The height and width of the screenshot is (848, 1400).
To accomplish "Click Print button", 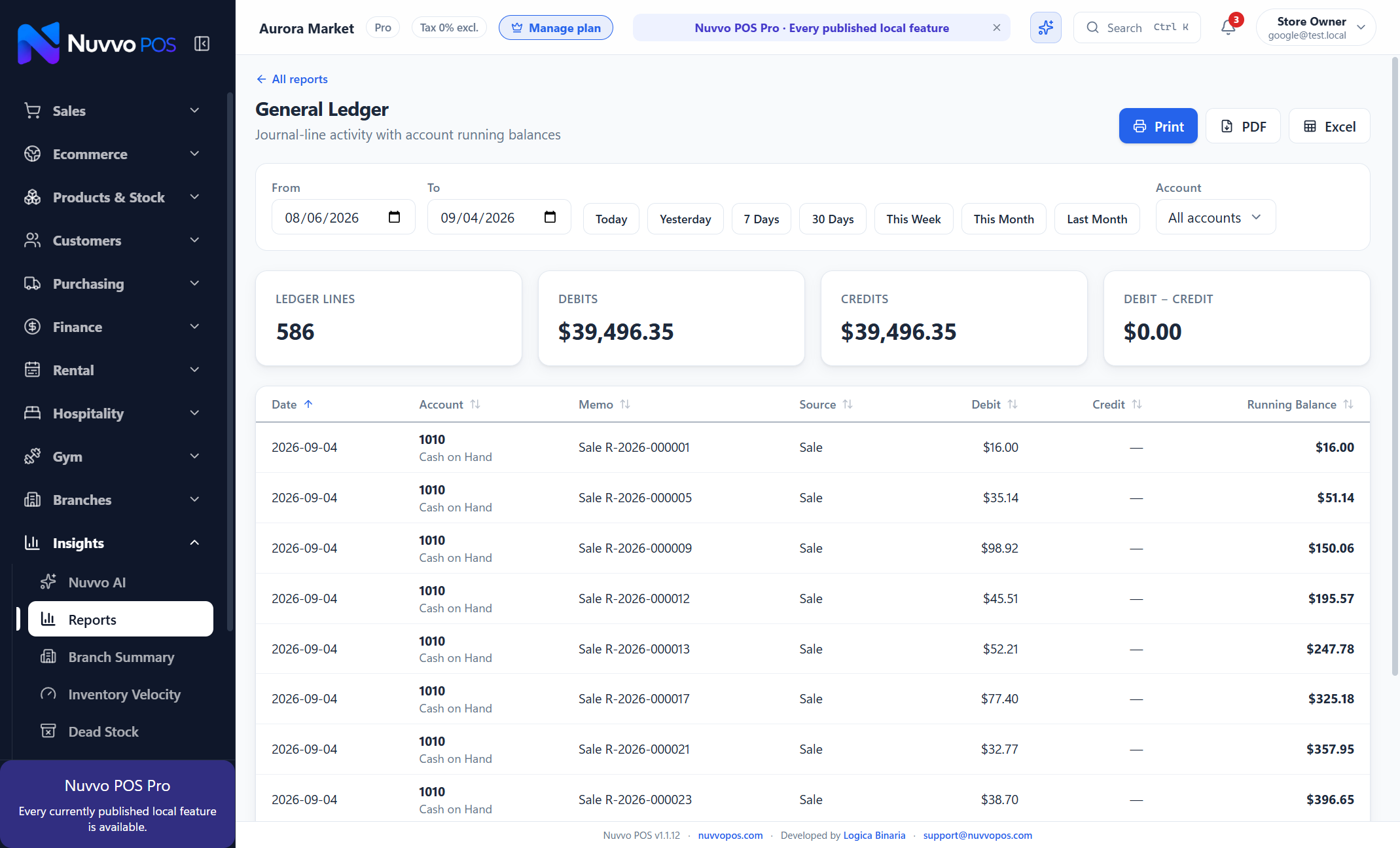I will [x=1158, y=126].
